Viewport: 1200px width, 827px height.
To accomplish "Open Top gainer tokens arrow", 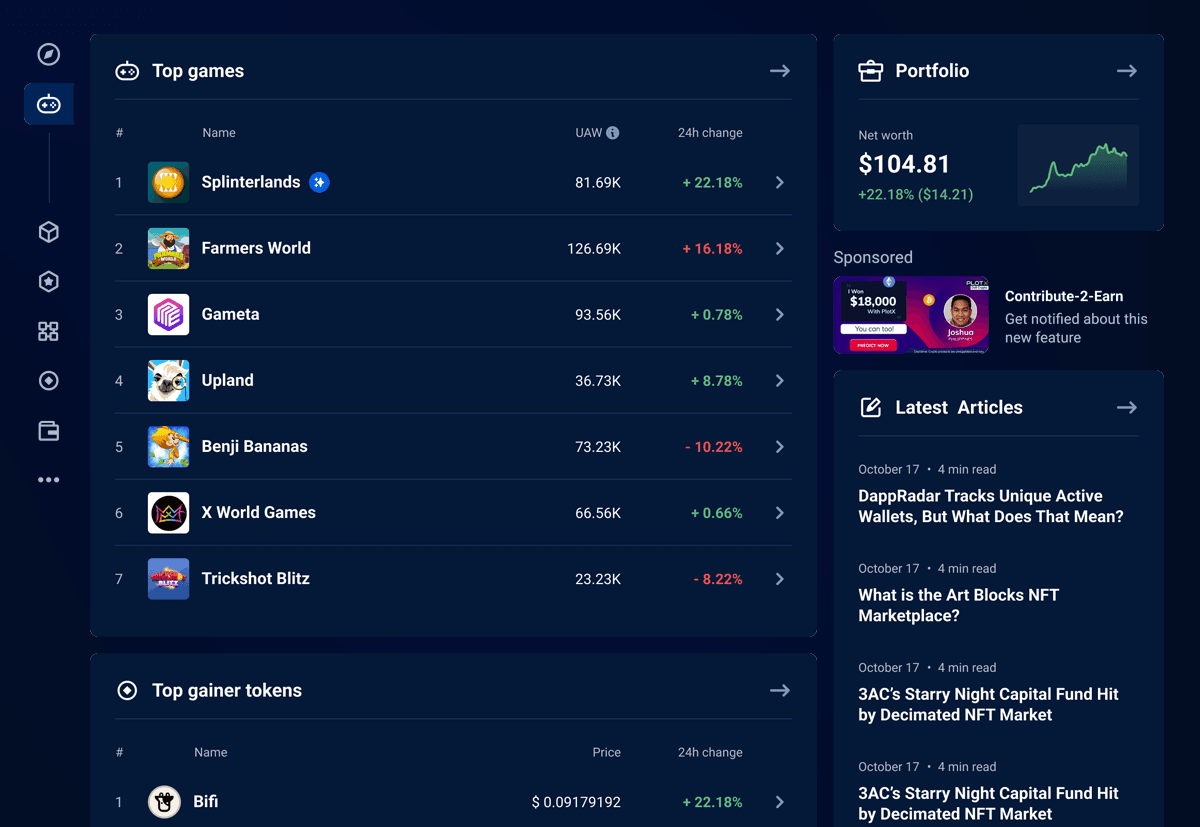I will [780, 690].
